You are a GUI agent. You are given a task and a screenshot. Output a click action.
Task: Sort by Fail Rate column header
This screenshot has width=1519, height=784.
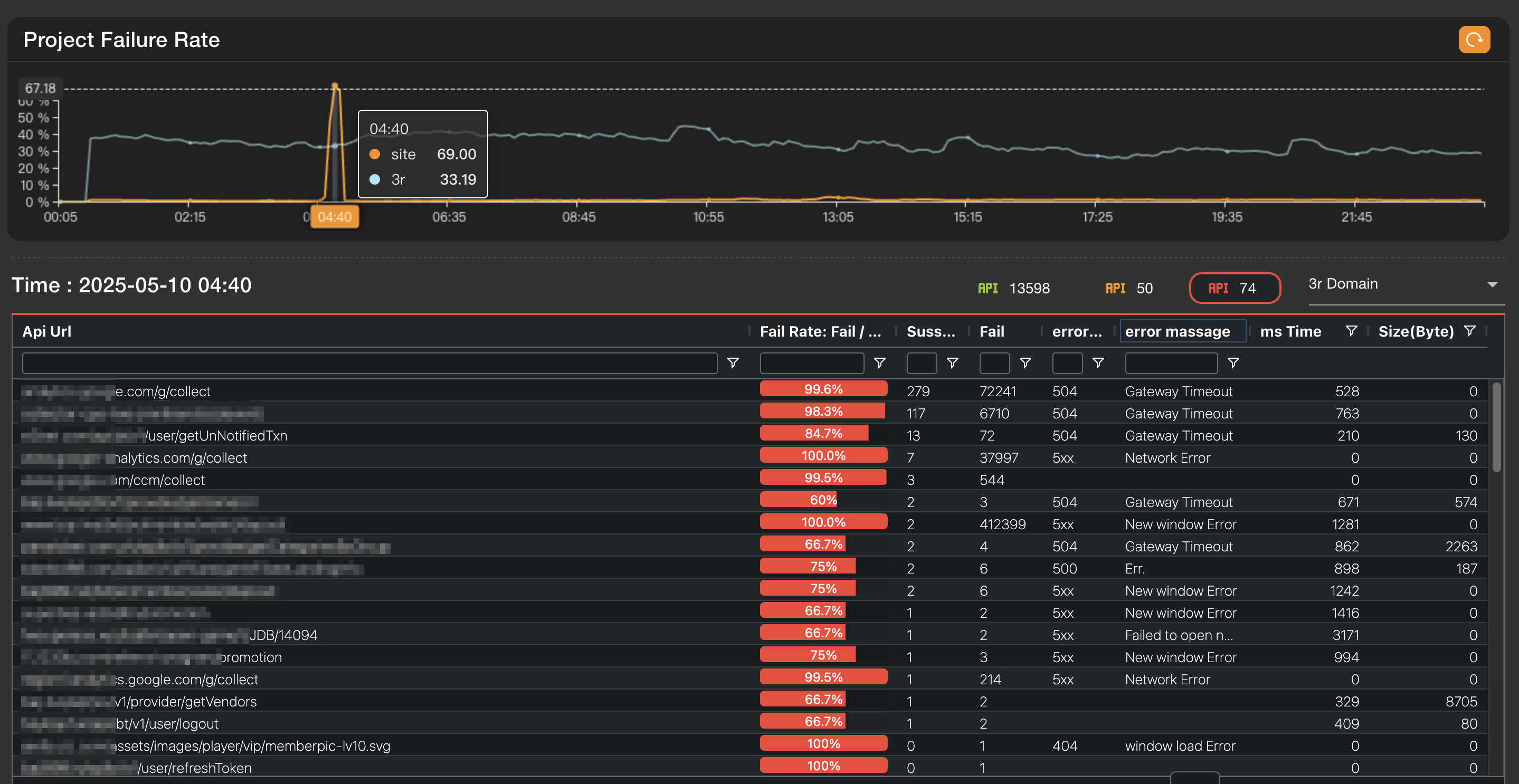point(820,331)
